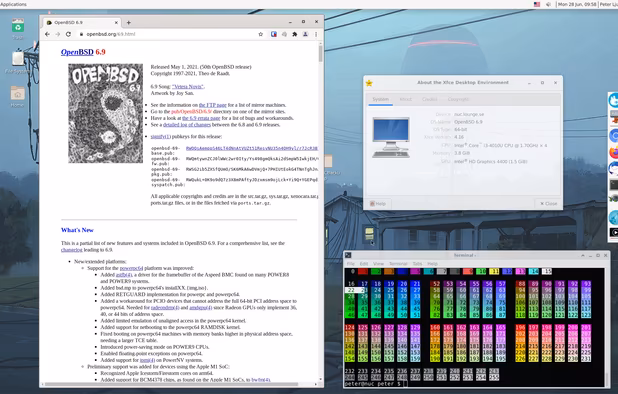Open the signify(1) man page link
This screenshot has width=618, height=394.
click(x=160, y=136)
